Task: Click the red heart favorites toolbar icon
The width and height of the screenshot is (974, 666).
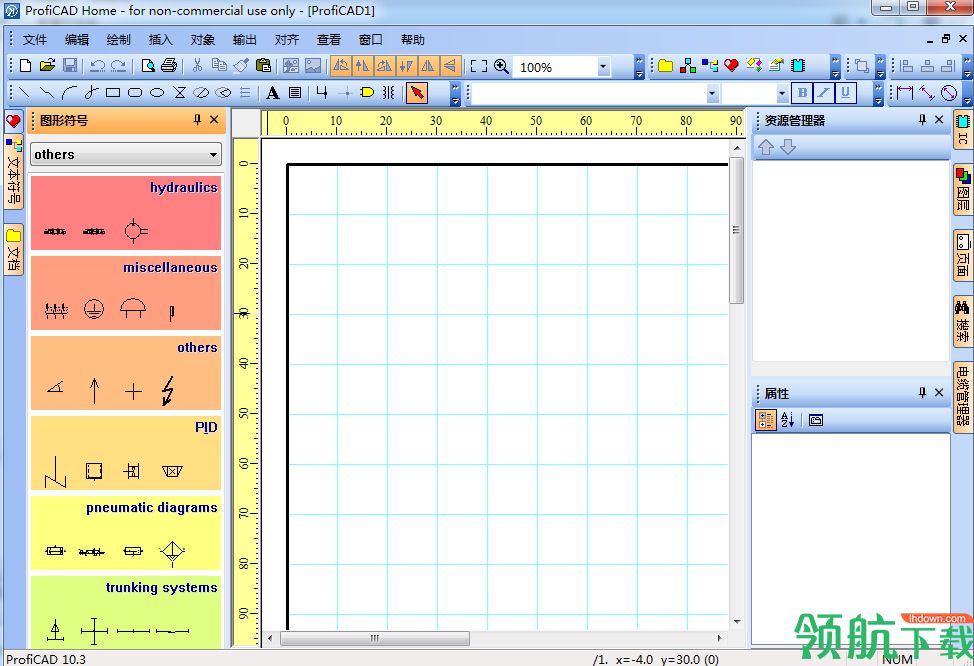Action: tap(732, 65)
